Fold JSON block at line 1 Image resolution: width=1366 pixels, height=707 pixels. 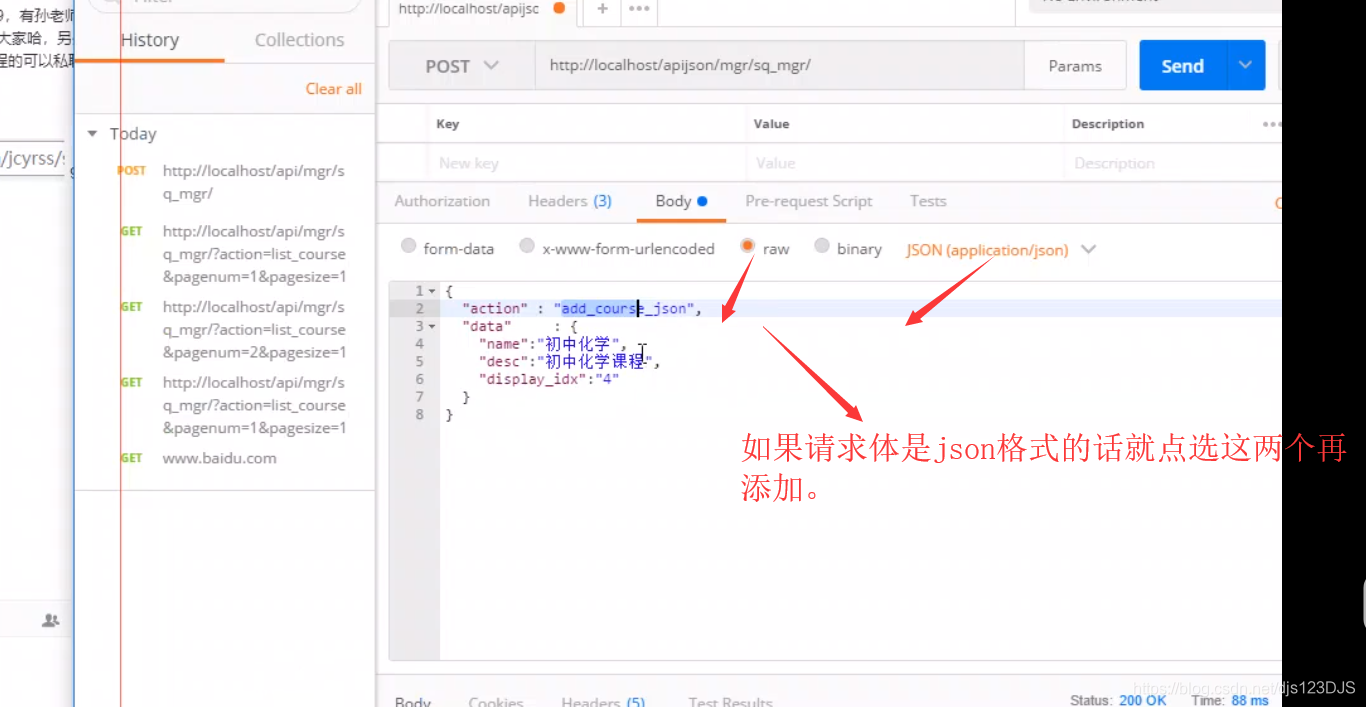click(x=432, y=291)
